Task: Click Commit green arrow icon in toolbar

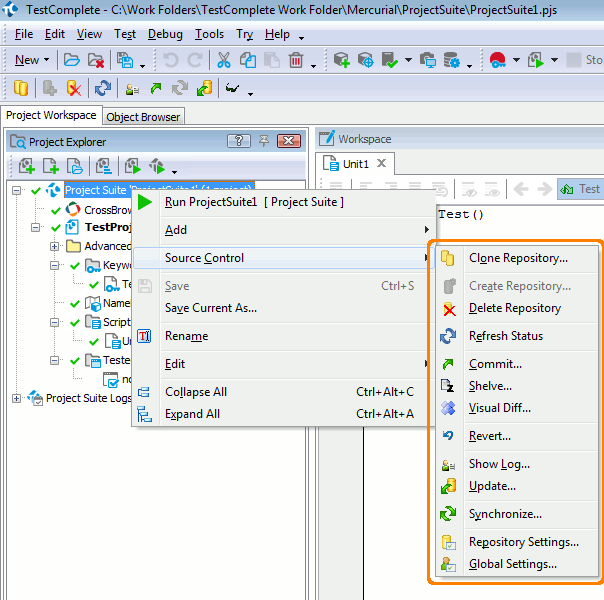Action: [x=156, y=88]
